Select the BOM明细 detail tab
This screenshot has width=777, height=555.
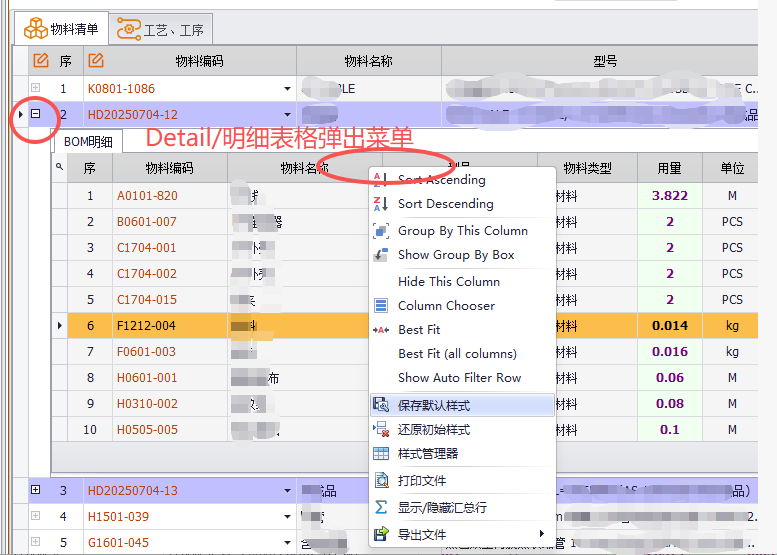(88, 142)
